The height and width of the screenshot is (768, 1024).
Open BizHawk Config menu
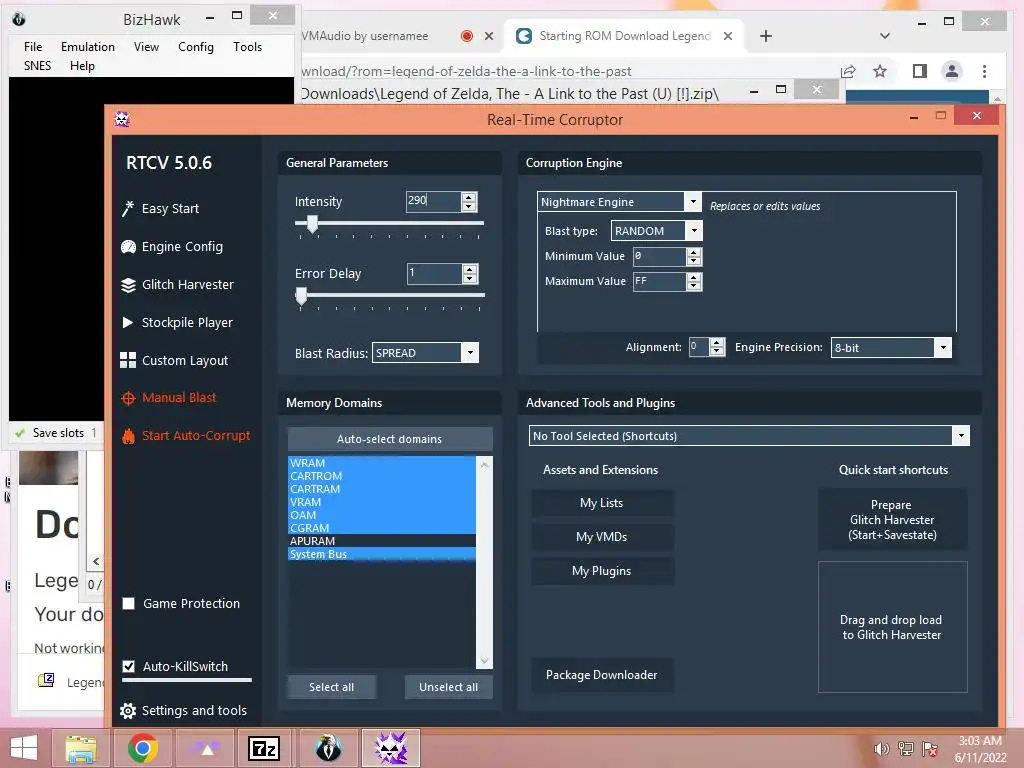point(196,47)
